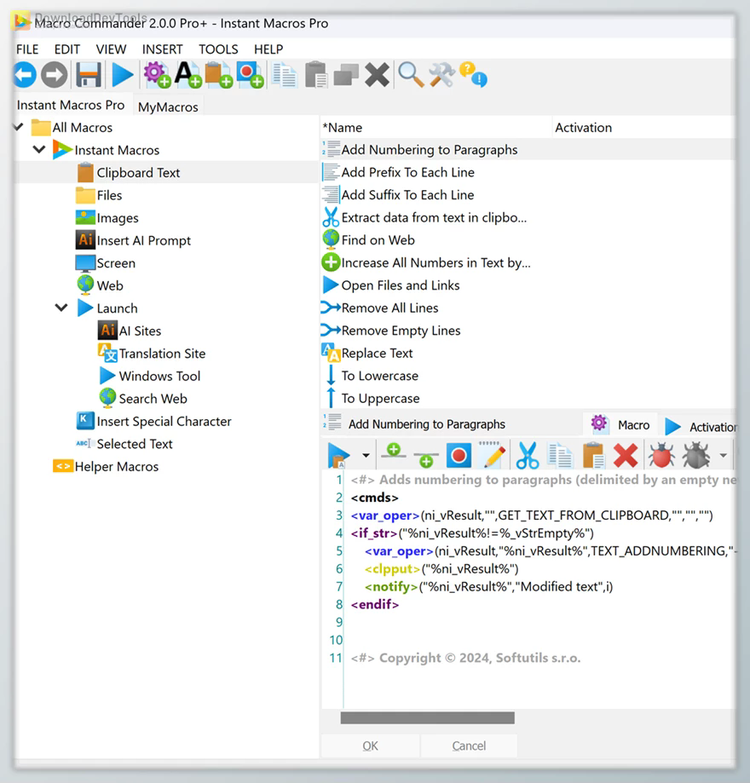The height and width of the screenshot is (783, 750).
Task: Open the HELP menu
Action: [x=268, y=49]
